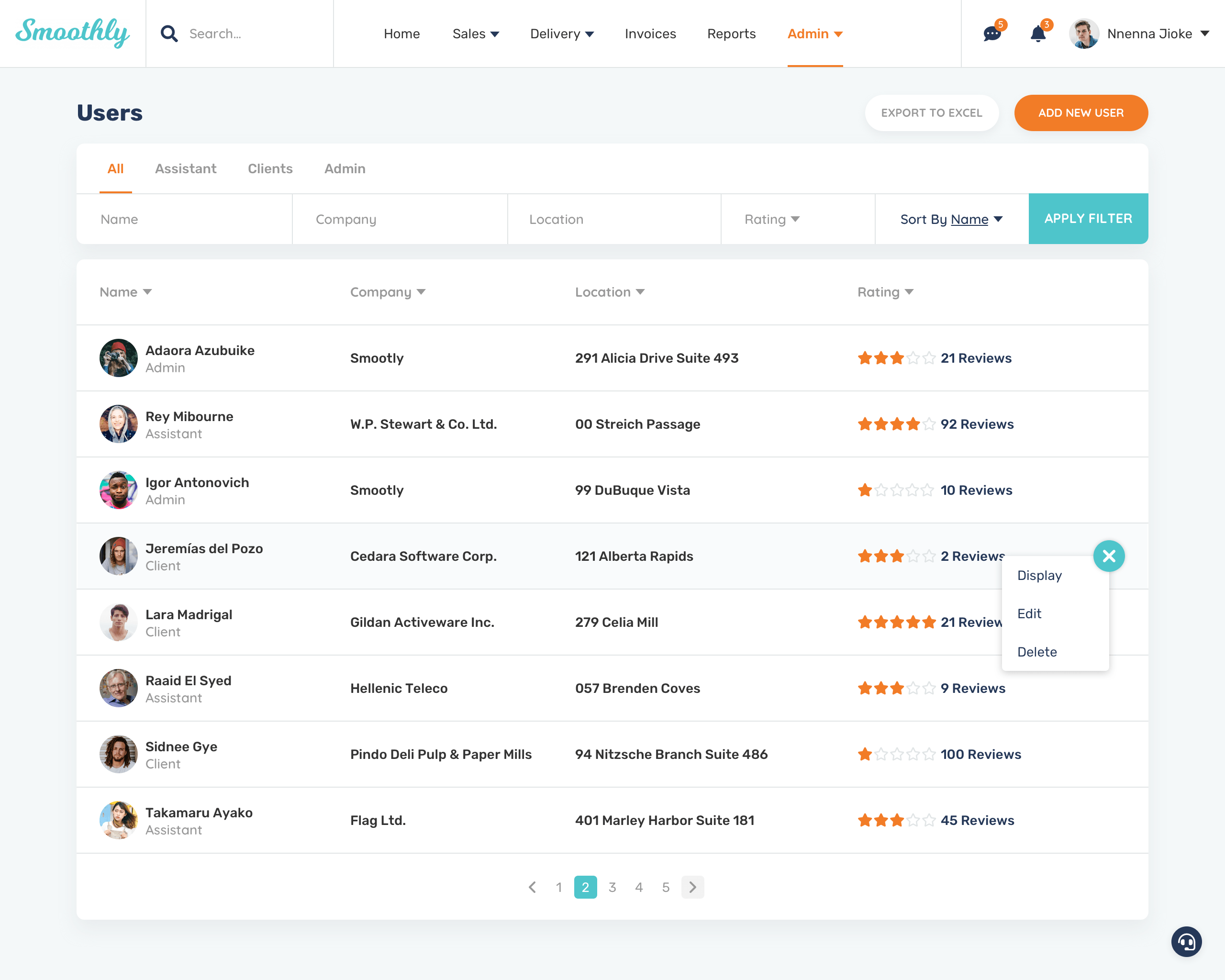Image resolution: width=1225 pixels, height=980 pixels.
Task: Open the Sort By Name dropdown
Action: pyautogui.click(x=951, y=219)
